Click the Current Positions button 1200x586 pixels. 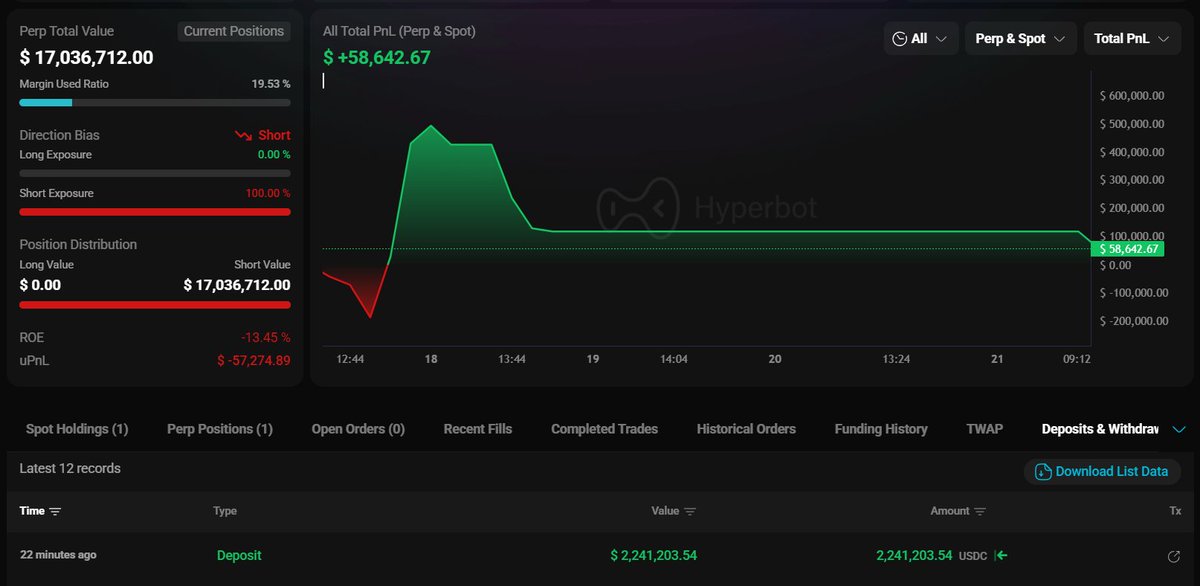tap(234, 31)
